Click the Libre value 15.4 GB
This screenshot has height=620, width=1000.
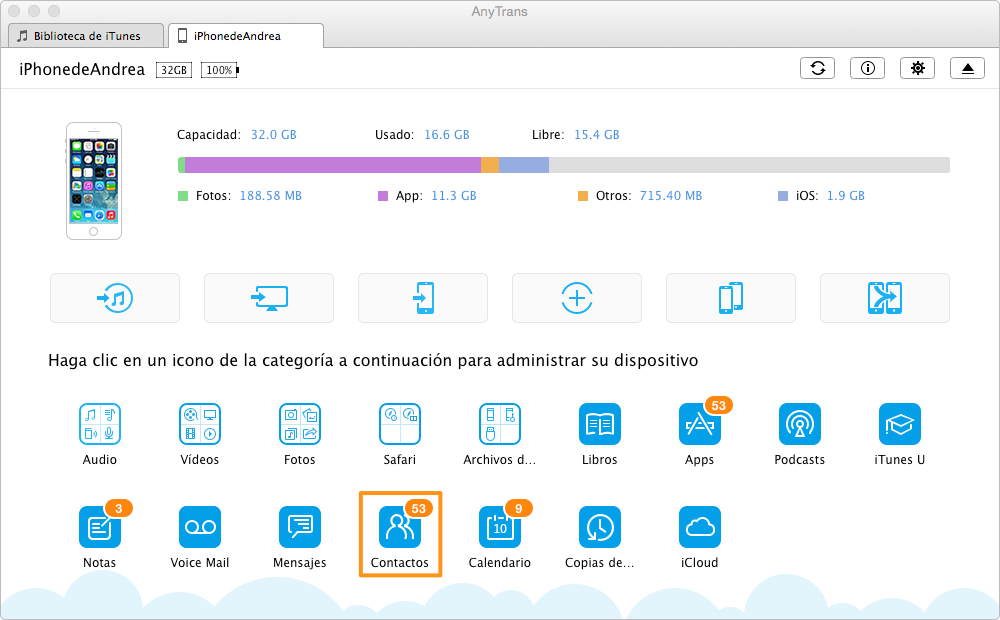coord(597,135)
